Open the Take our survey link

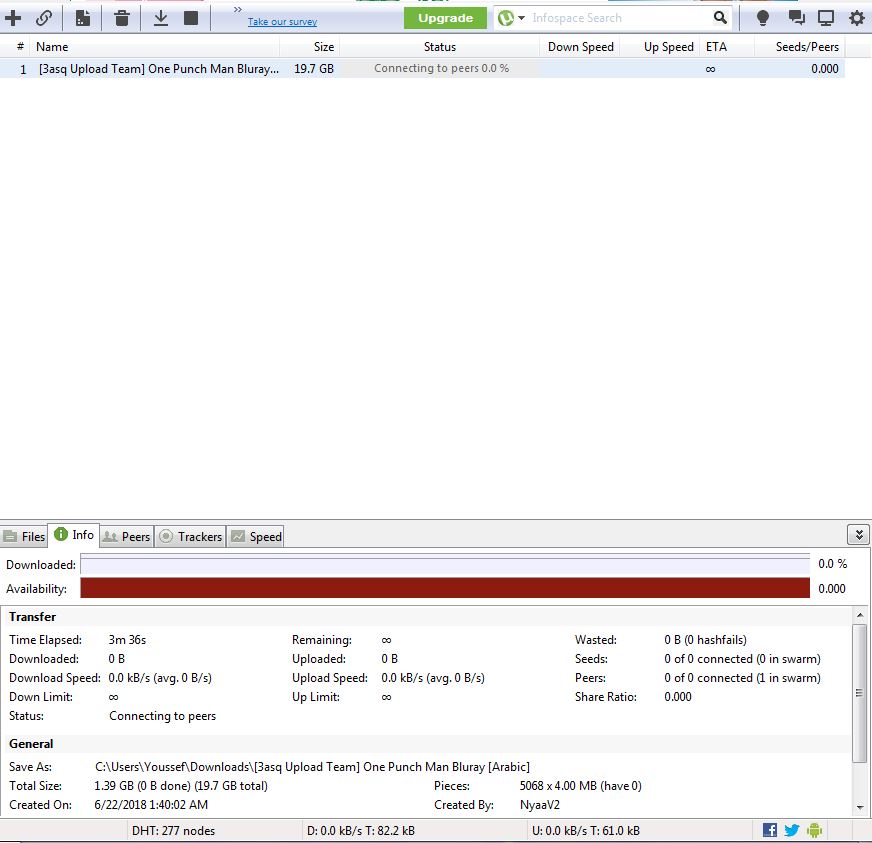282,22
